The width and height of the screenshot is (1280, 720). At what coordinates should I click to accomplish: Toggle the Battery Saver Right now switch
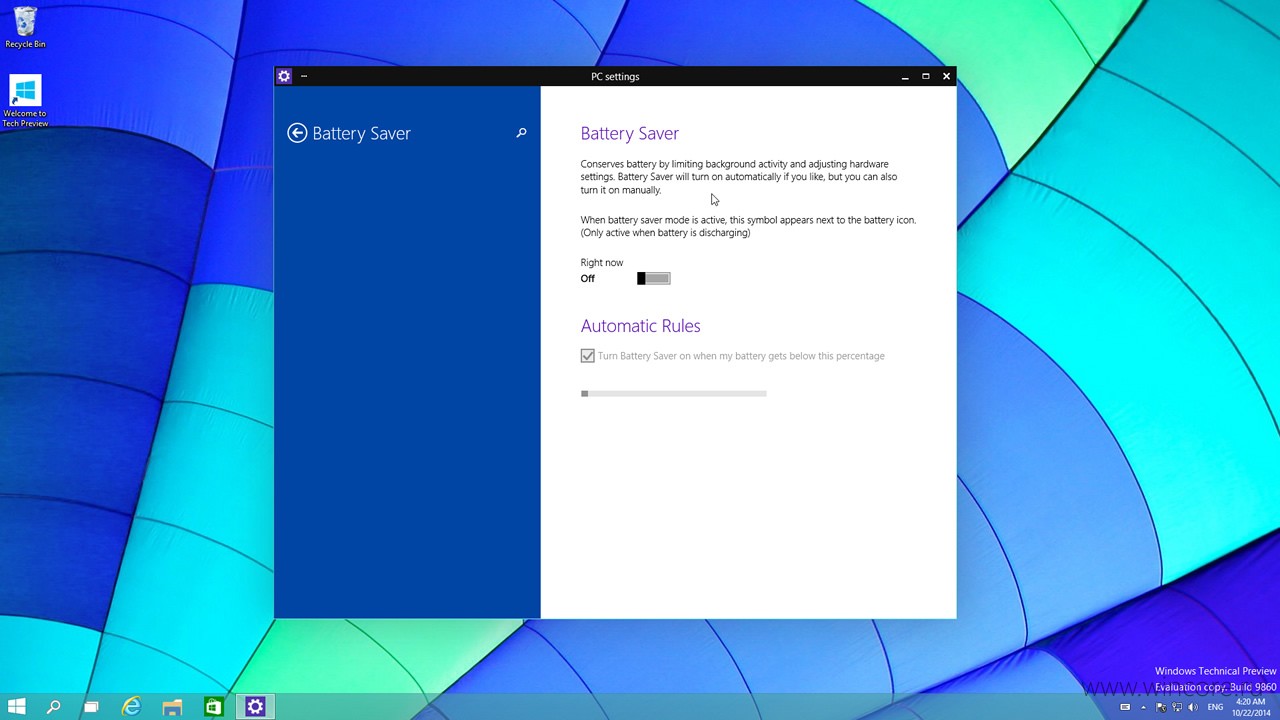pyautogui.click(x=654, y=278)
